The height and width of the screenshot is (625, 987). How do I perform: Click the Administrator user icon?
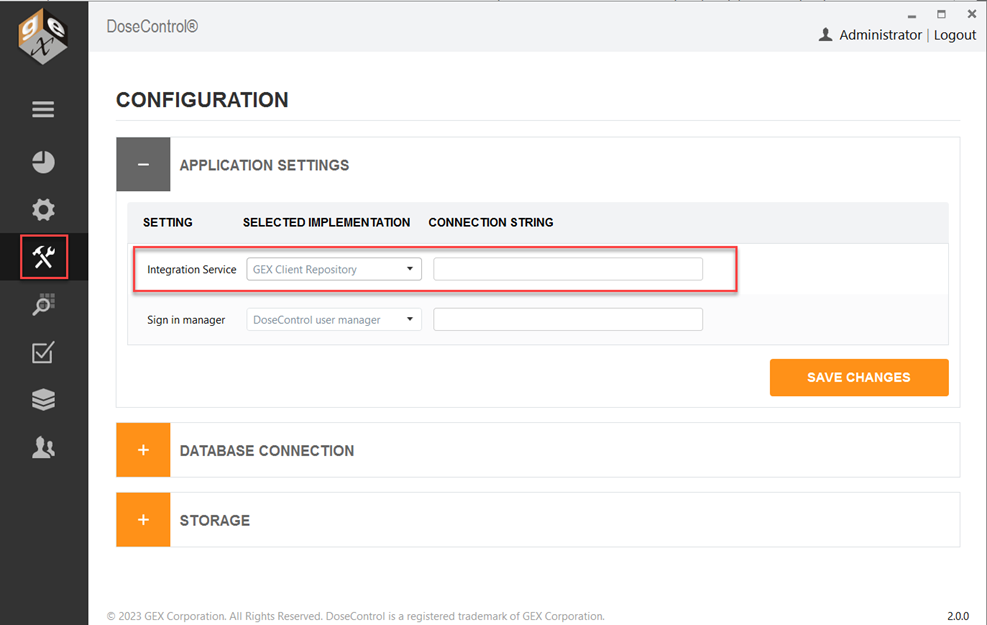(825, 35)
